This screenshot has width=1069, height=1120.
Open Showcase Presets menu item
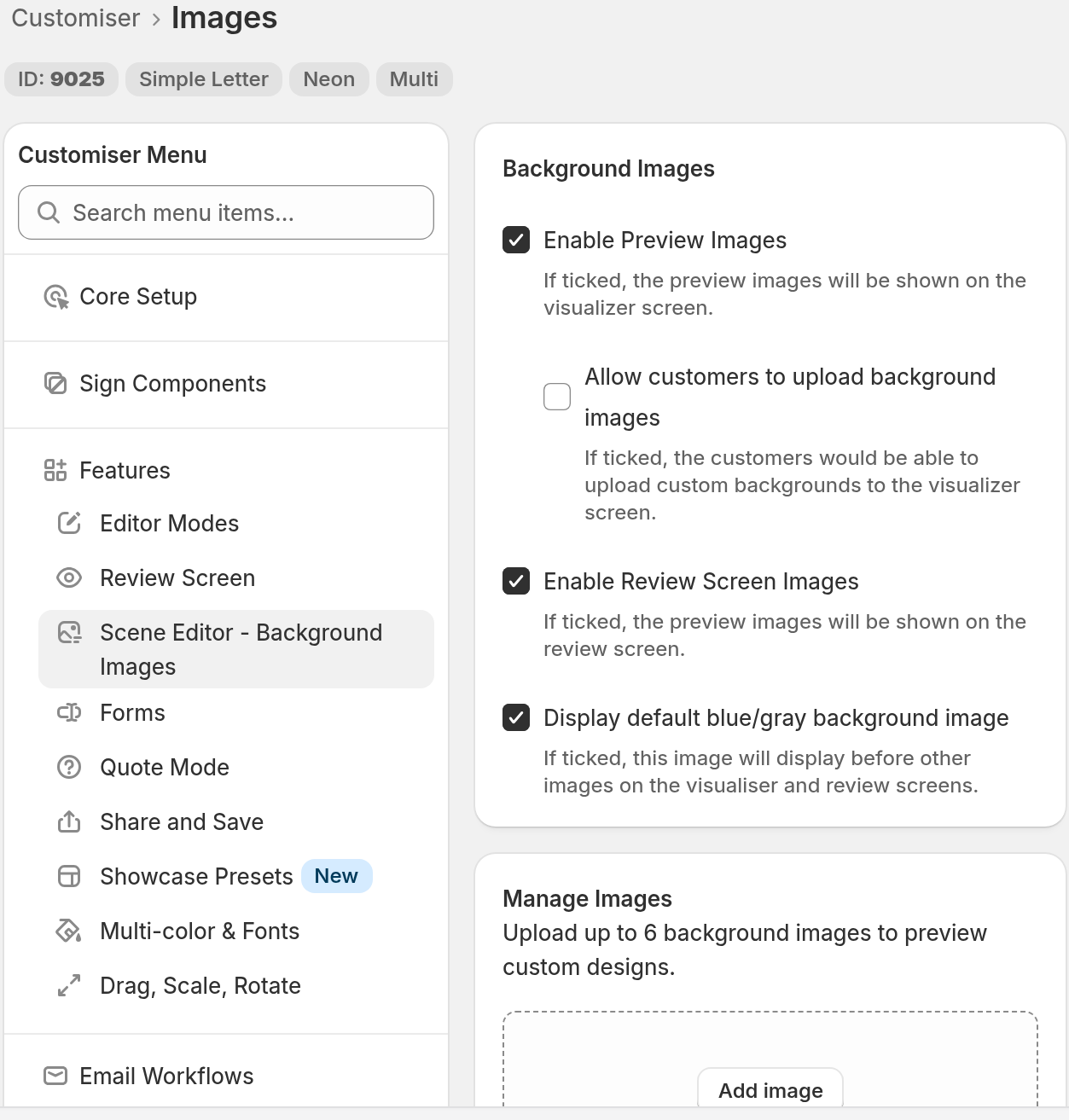coord(236,876)
